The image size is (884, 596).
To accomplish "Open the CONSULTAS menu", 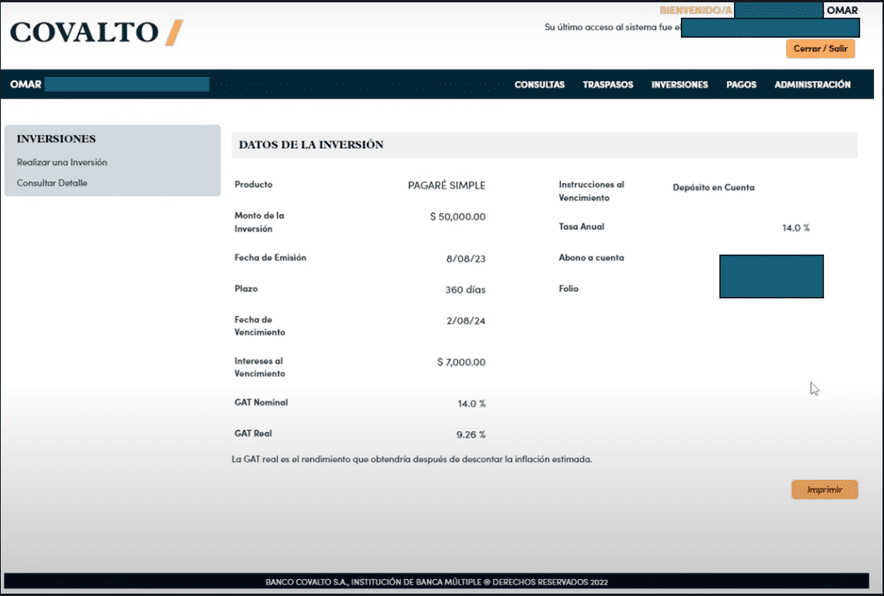I will point(539,85).
